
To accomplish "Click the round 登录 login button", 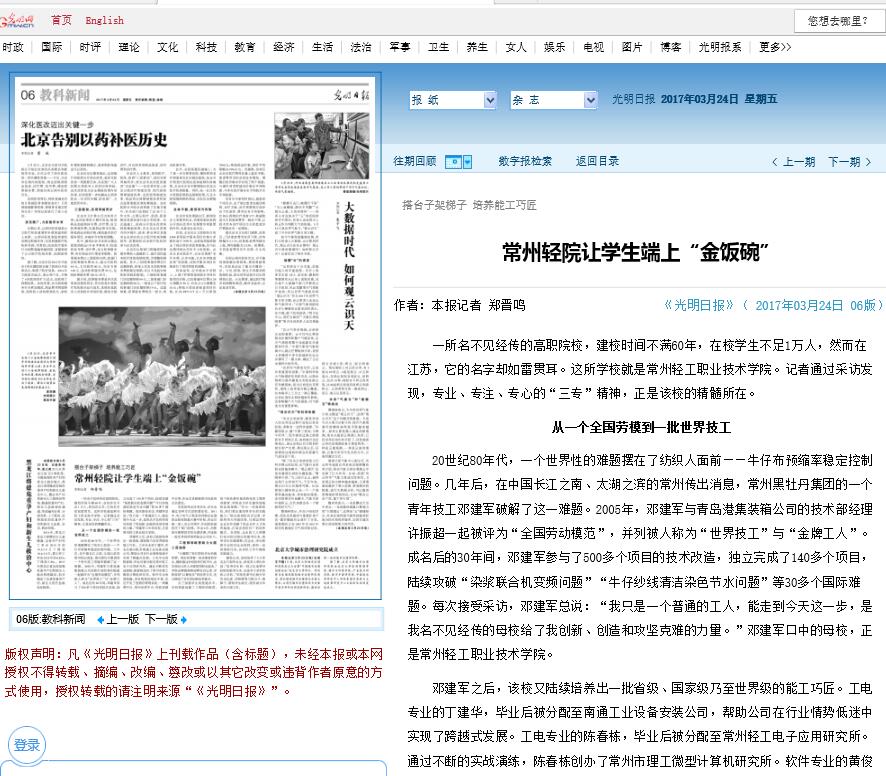I will click(x=27, y=745).
